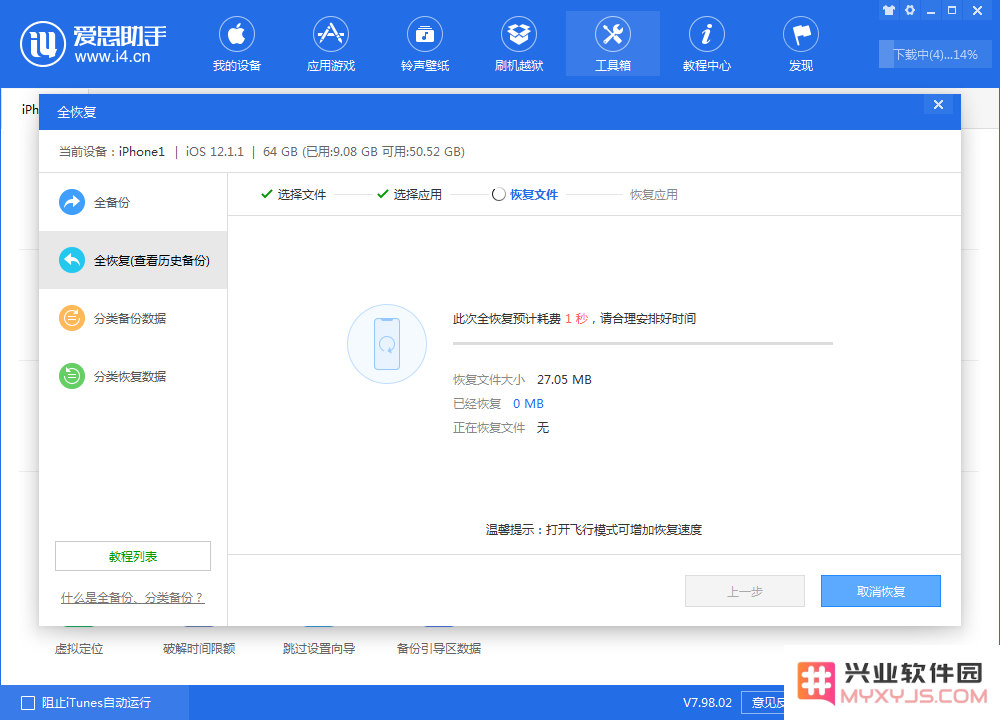Click the restore progress bar
Screen dimensions: 1000x720
643,343
